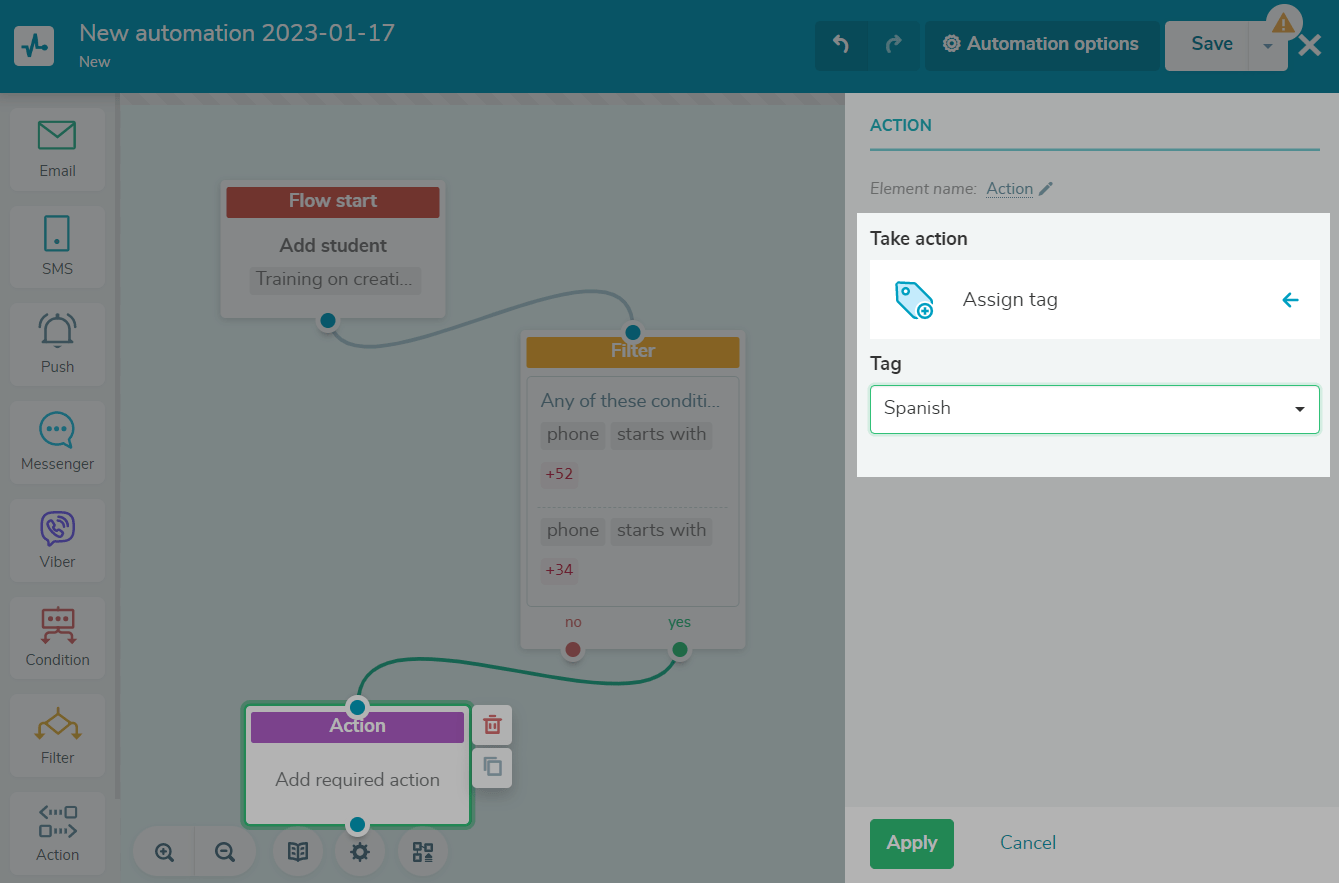Save the automation

(1208, 44)
